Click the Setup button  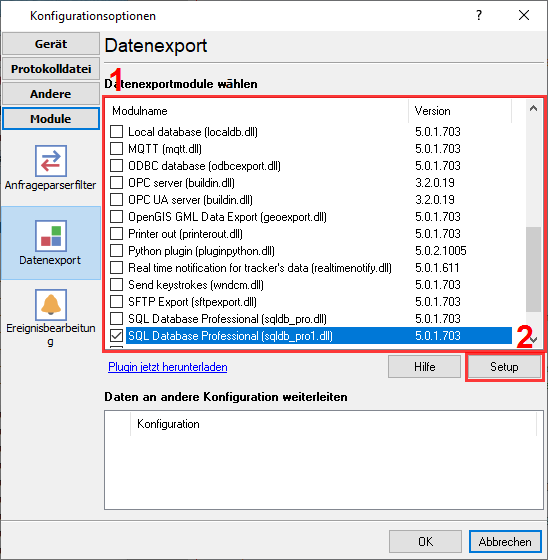pos(504,366)
